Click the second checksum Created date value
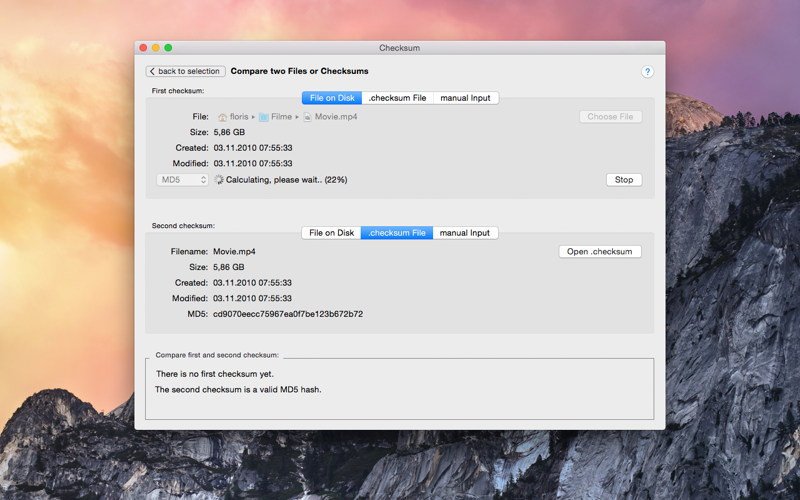800x500 pixels. coord(252,283)
